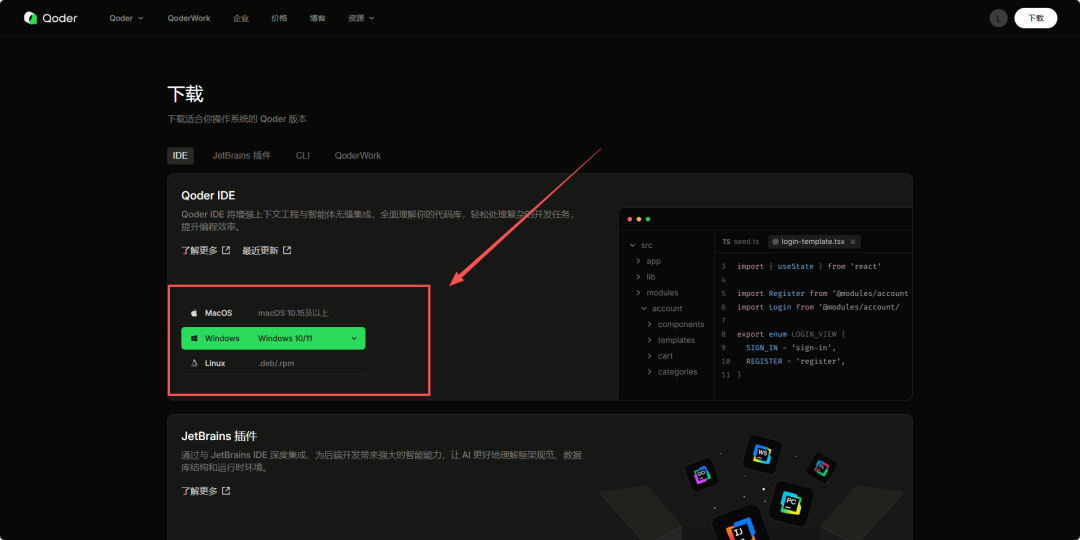Open the 资源 dropdown menu
The image size is (1080, 540).
coord(361,18)
